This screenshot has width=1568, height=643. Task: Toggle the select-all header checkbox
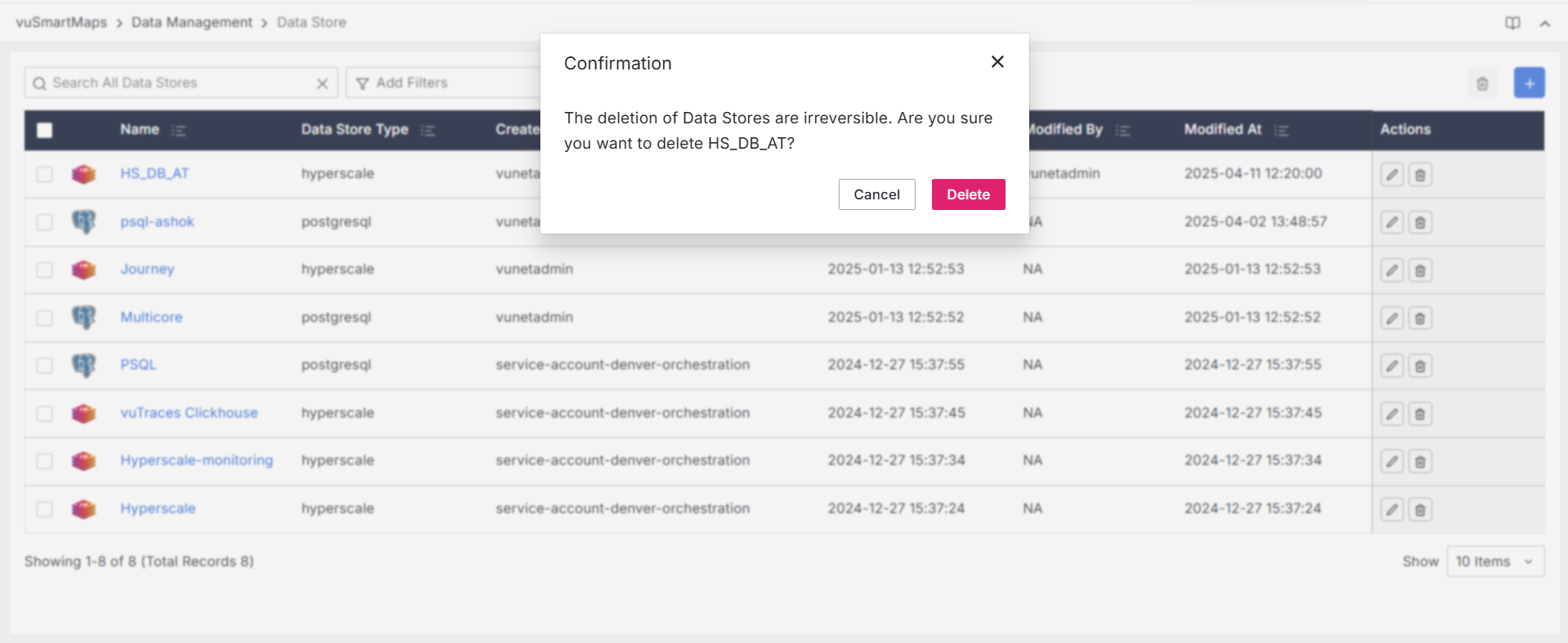point(45,130)
